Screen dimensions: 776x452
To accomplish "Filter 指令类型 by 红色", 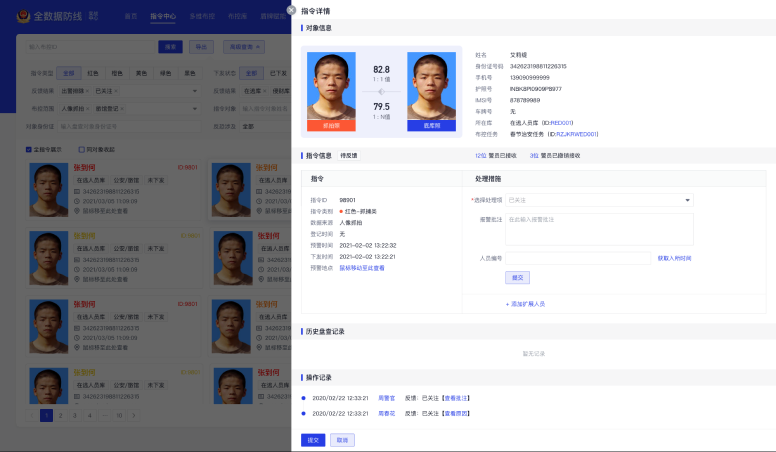I will [93, 73].
